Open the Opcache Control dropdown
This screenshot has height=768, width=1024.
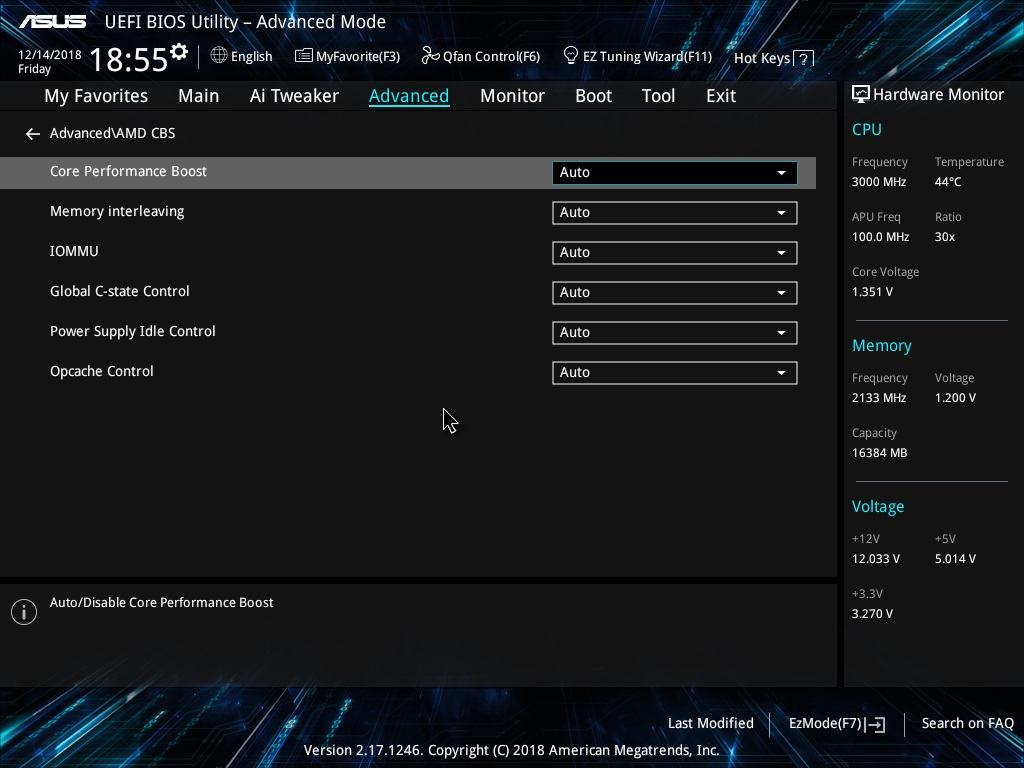(x=674, y=372)
